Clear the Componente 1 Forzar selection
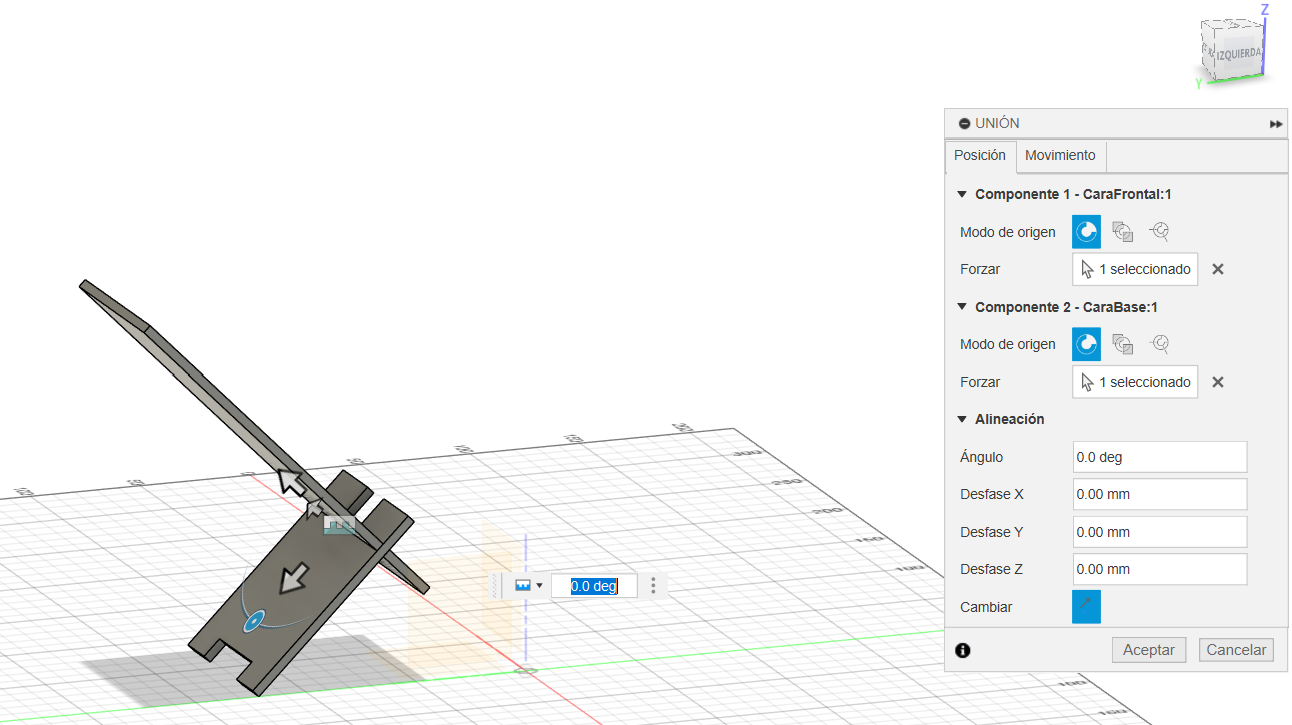1292x725 pixels. [1218, 269]
